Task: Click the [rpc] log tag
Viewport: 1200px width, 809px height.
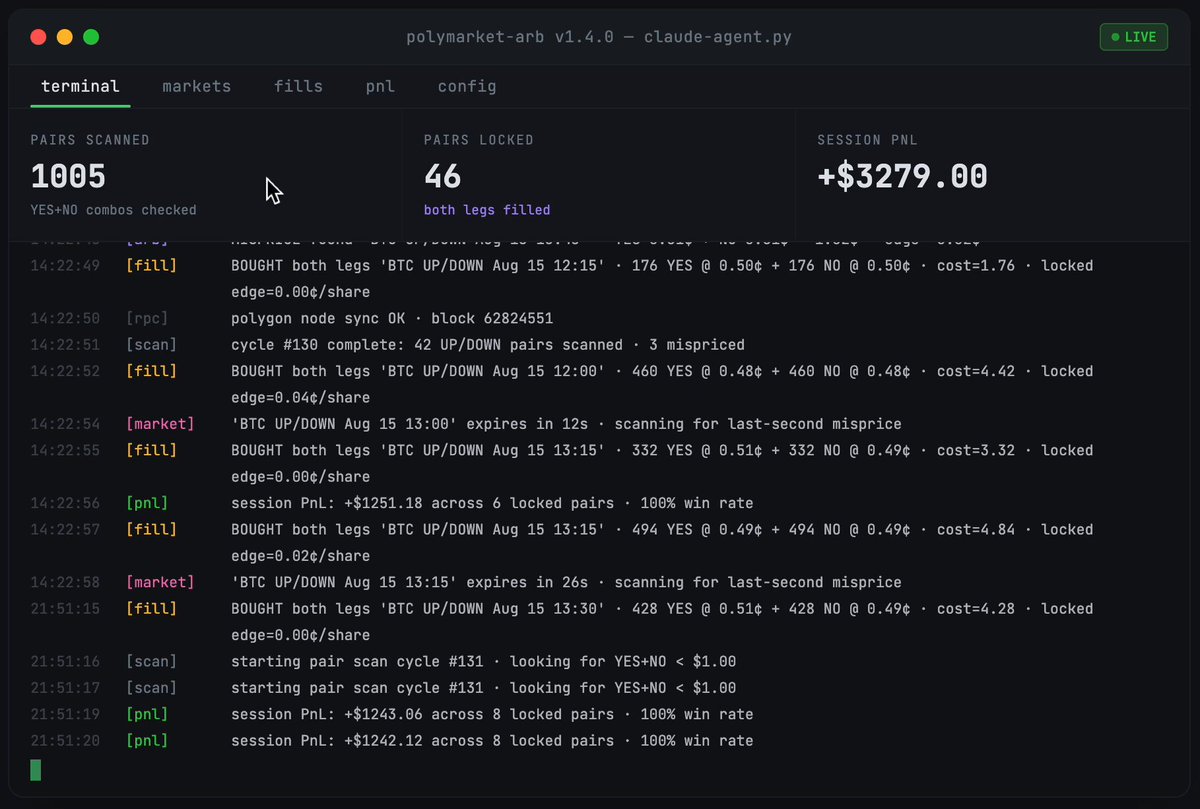Action: point(147,318)
